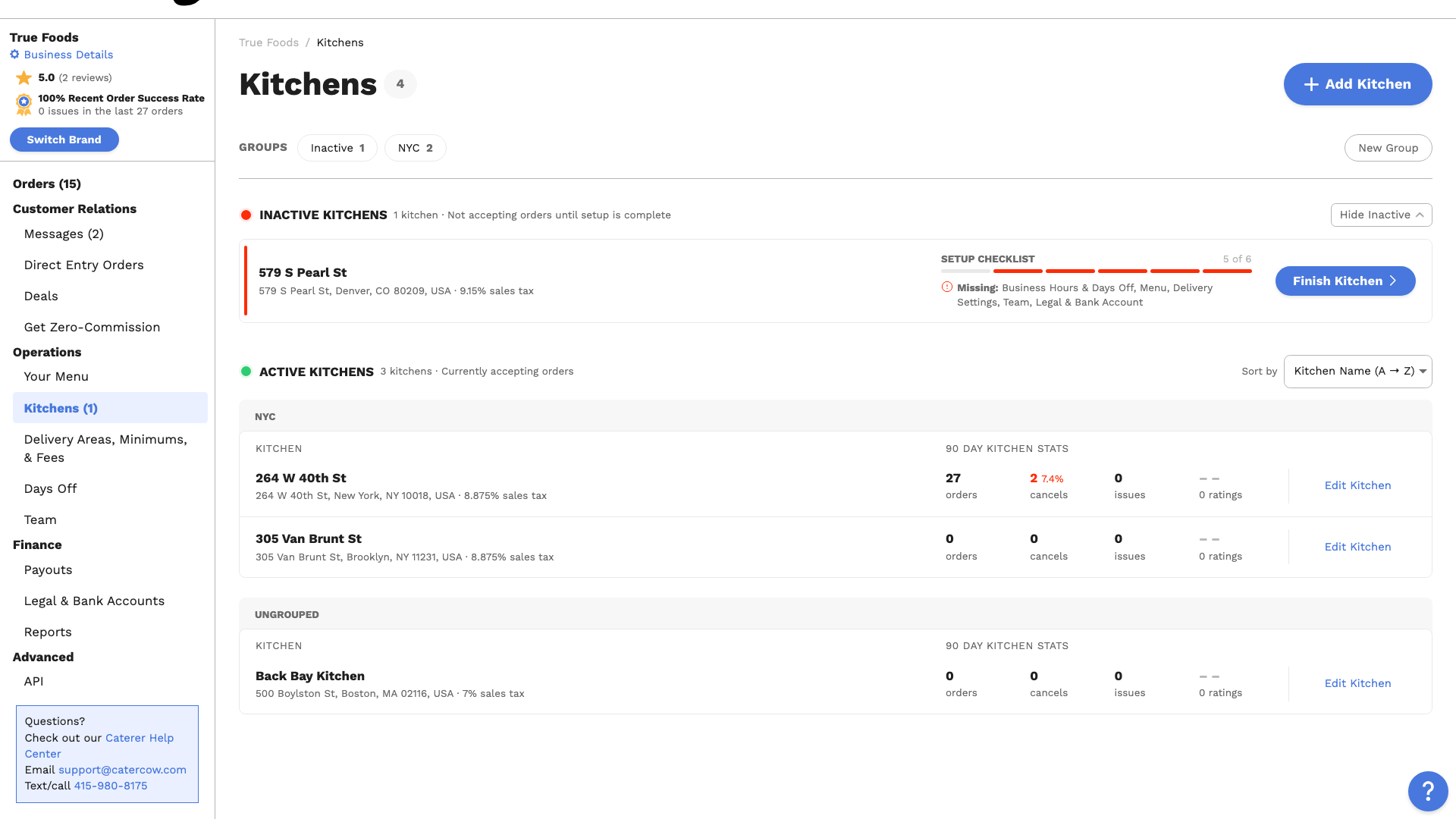Filter by the Inactive group chip

pyautogui.click(x=337, y=148)
